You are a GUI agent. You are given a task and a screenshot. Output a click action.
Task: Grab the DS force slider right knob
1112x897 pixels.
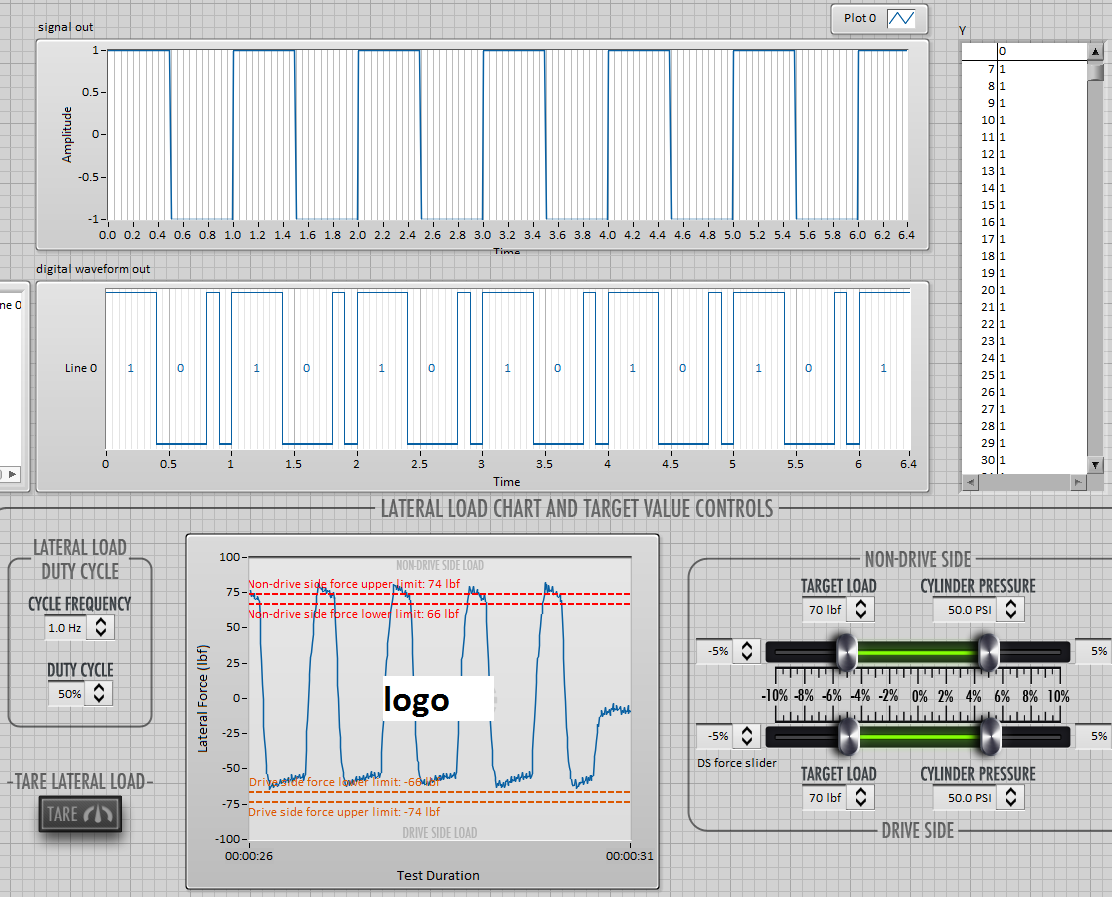point(989,737)
